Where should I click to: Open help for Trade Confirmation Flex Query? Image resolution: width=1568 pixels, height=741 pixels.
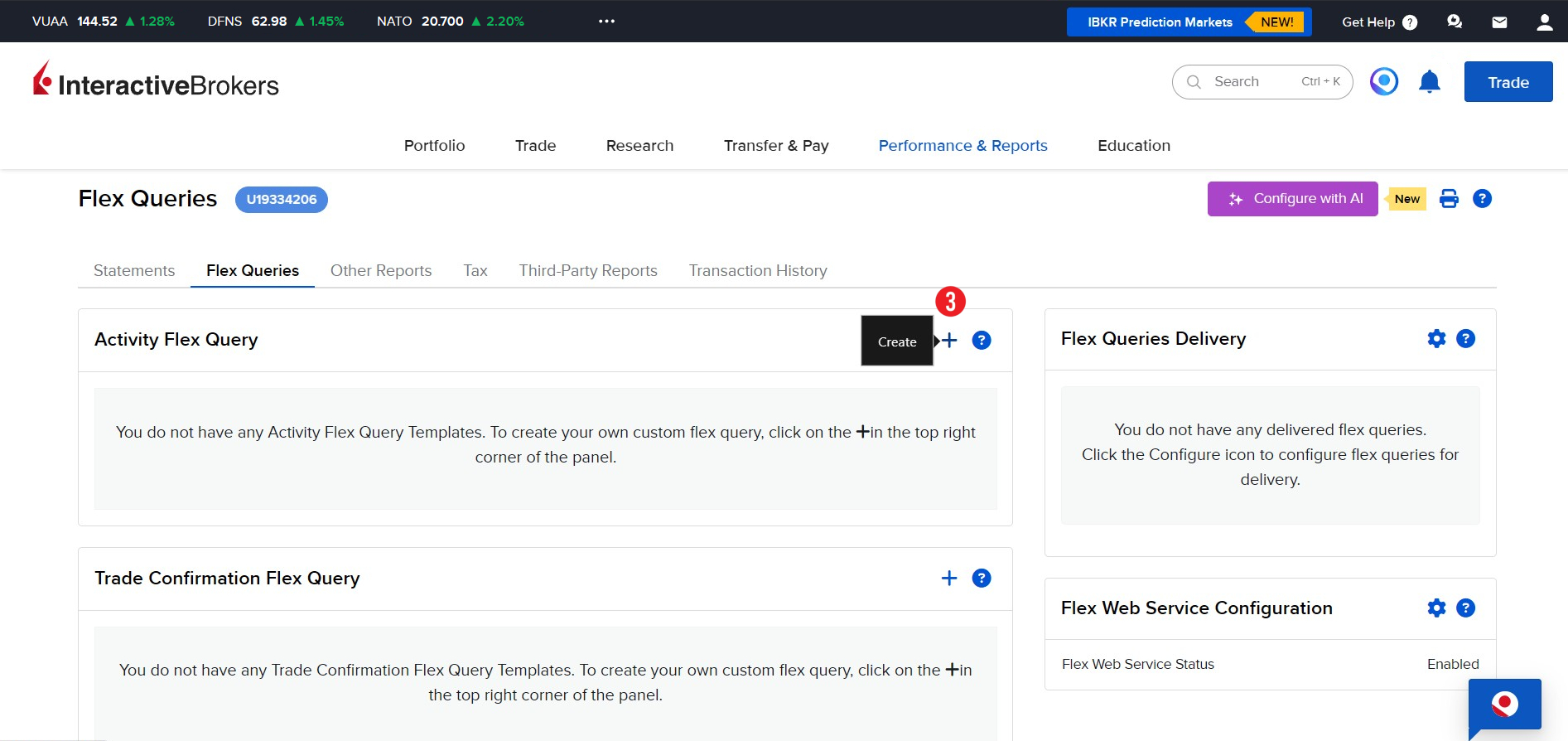coord(982,579)
